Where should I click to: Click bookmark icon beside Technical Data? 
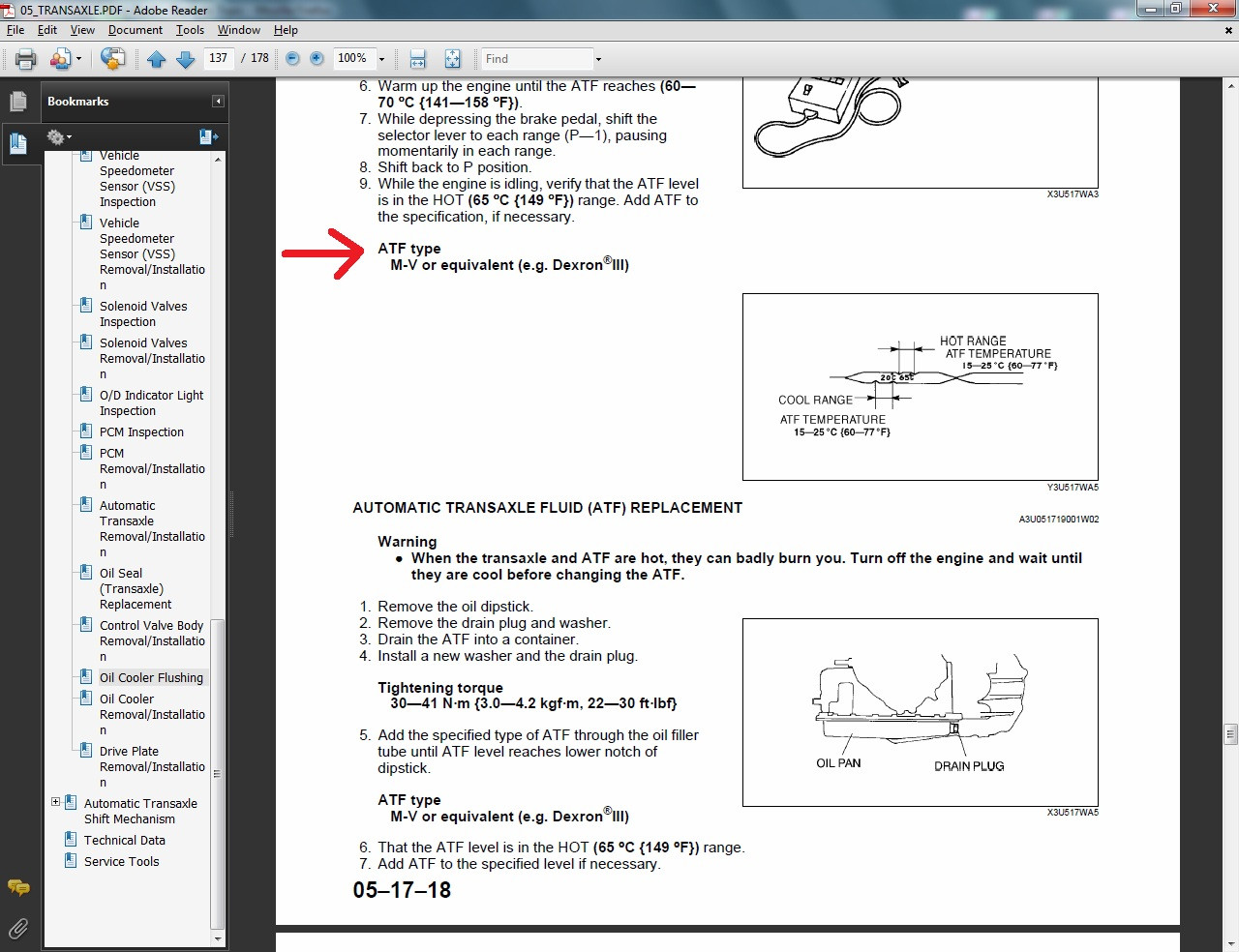[71, 839]
